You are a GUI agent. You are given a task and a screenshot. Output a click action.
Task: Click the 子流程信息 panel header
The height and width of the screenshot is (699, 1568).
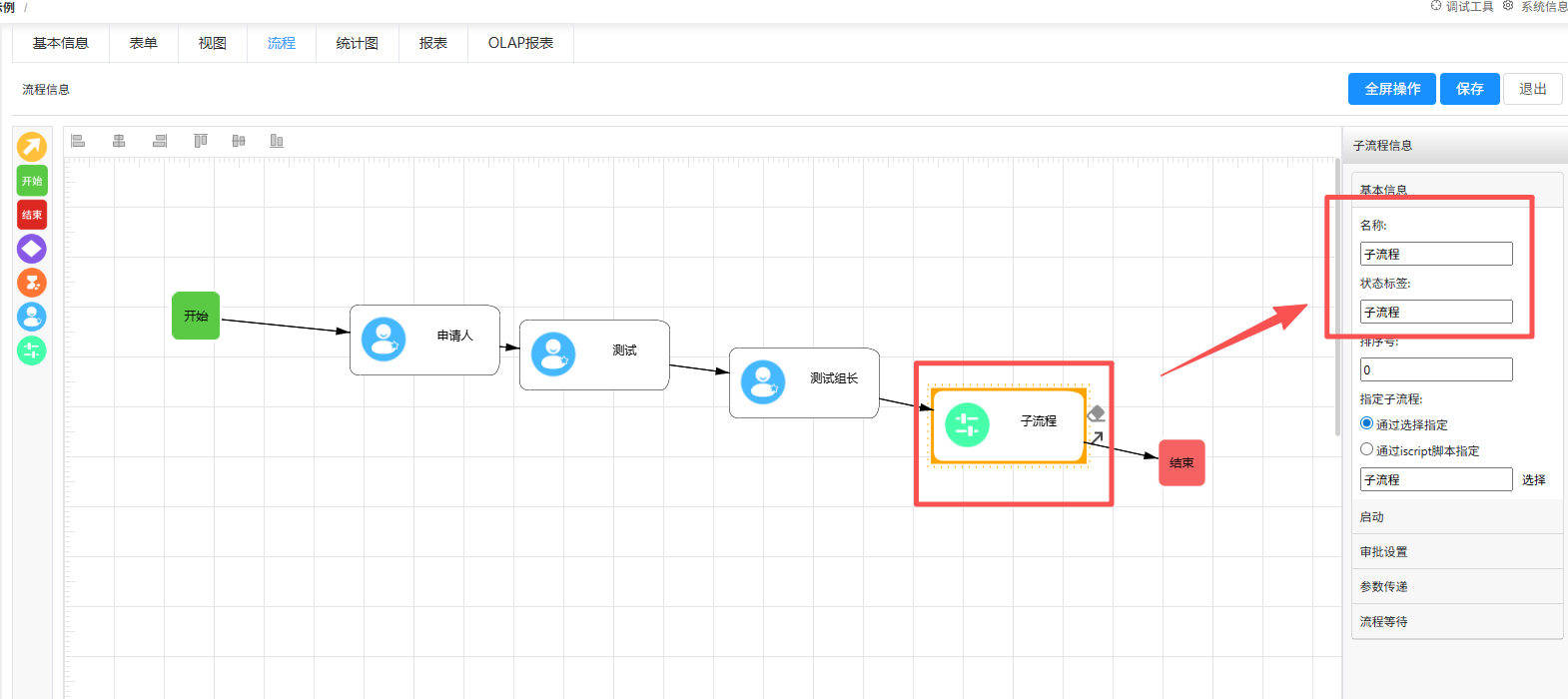click(1455, 146)
